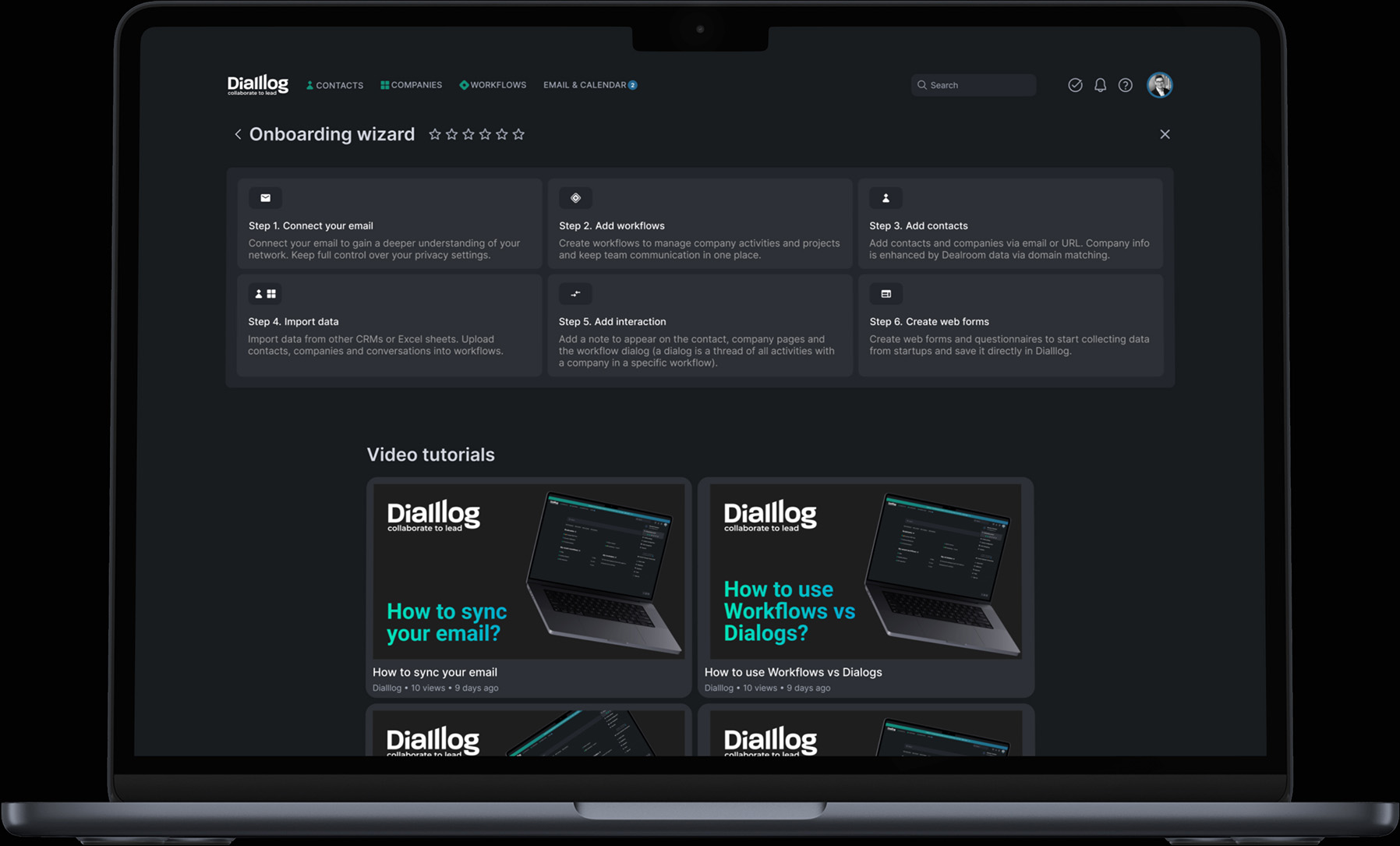Focus the Search input field

(x=974, y=85)
